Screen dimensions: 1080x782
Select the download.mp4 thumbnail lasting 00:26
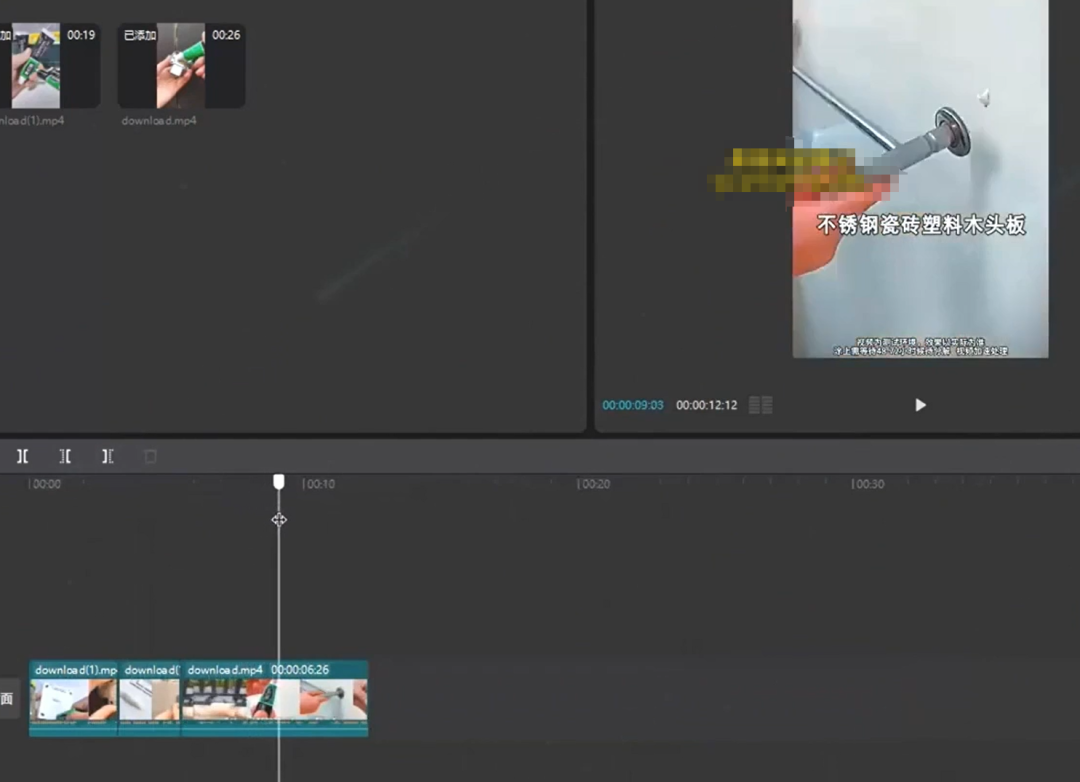[181, 66]
